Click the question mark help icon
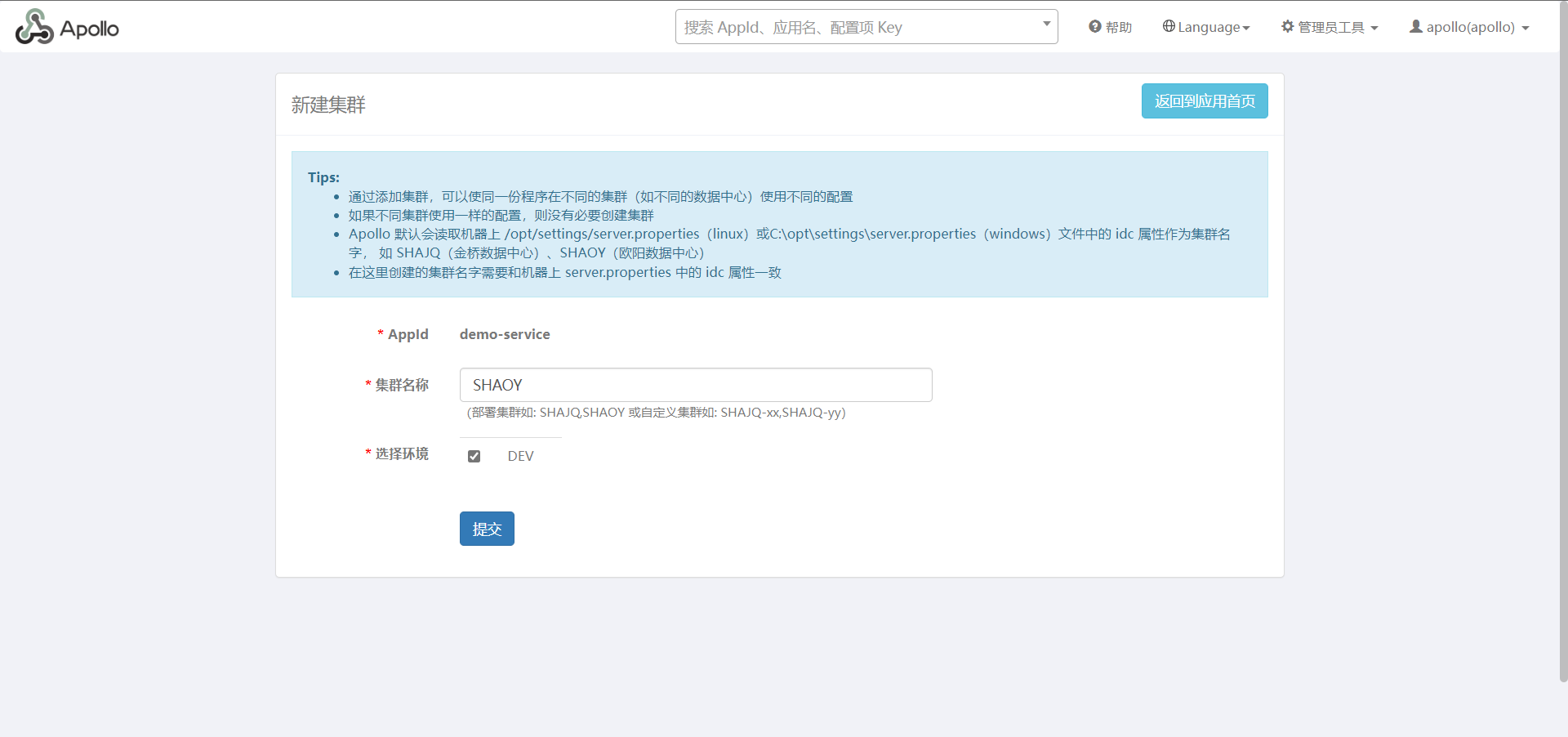Image resolution: width=1568 pixels, height=737 pixels. 1094,27
